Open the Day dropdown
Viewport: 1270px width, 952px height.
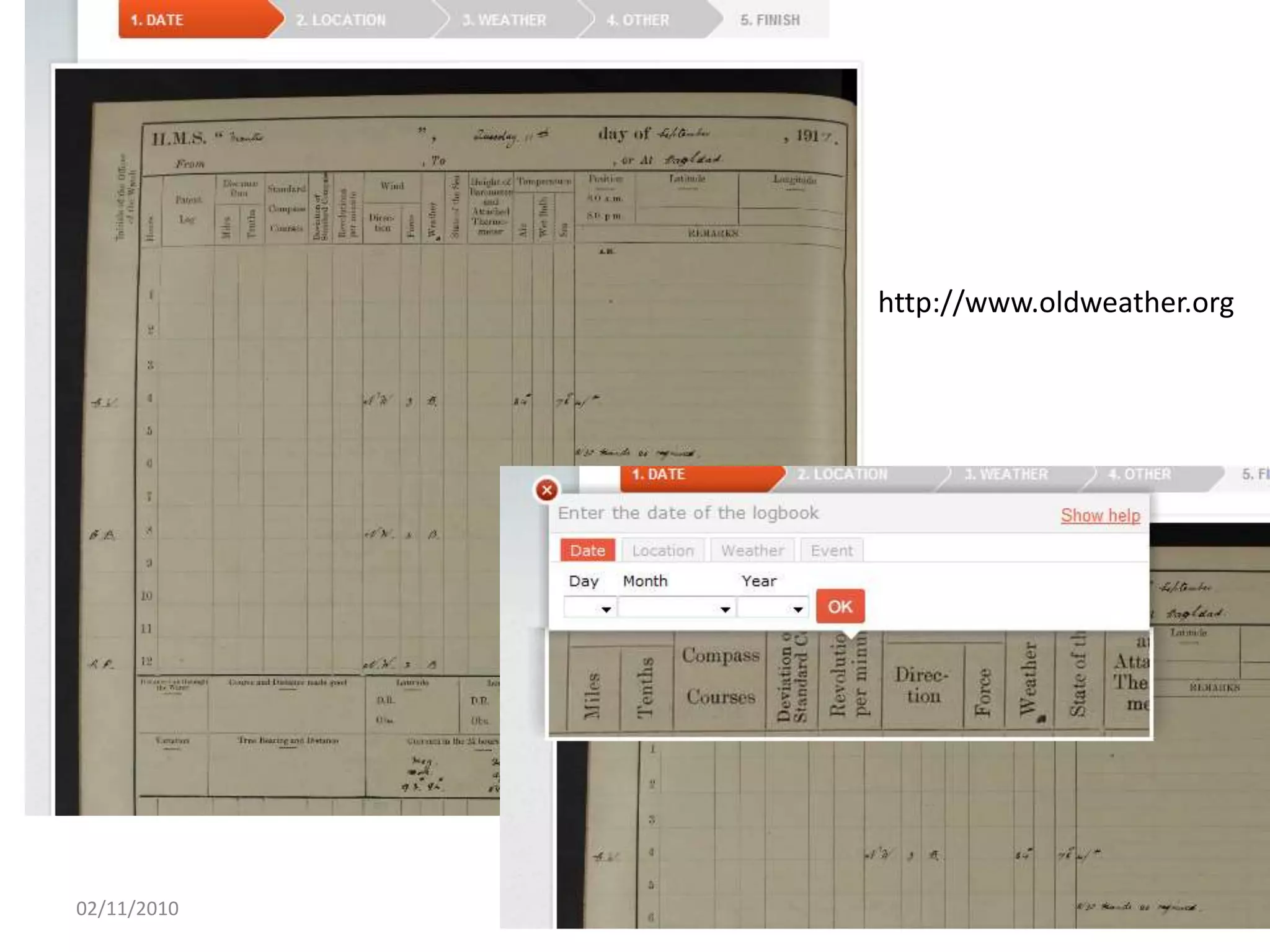click(590, 608)
